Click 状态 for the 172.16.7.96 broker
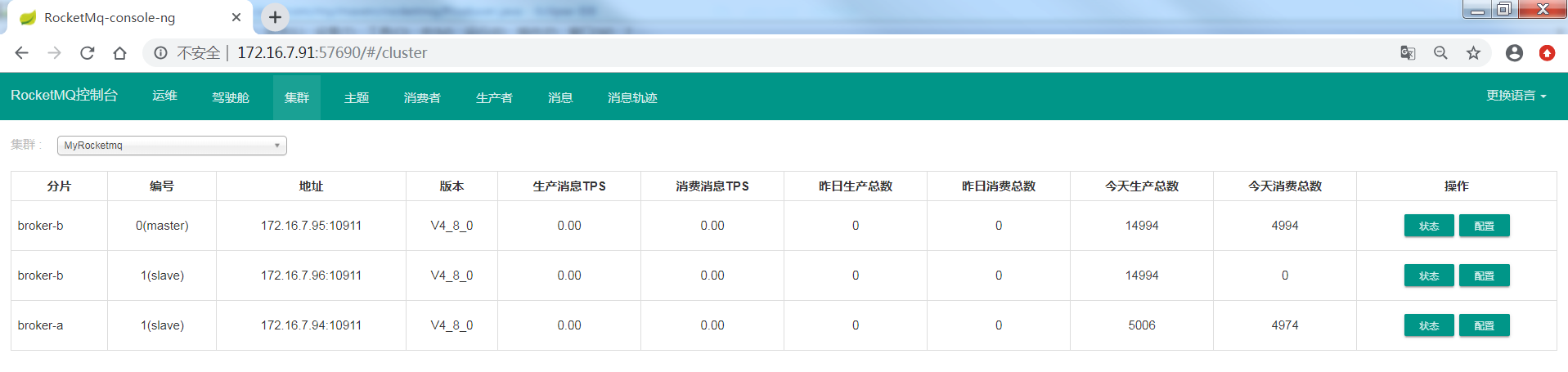Viewport: 1568px width, 372px height. [1429, 276]
